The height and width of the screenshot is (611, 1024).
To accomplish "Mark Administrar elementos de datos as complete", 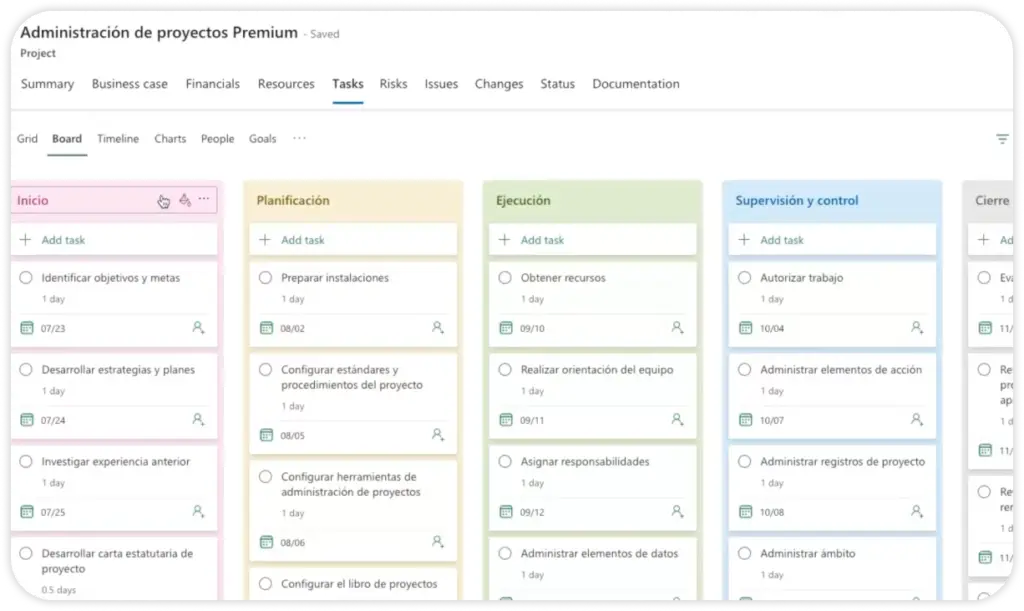I will pyautogui.click(x=505, y=554).
